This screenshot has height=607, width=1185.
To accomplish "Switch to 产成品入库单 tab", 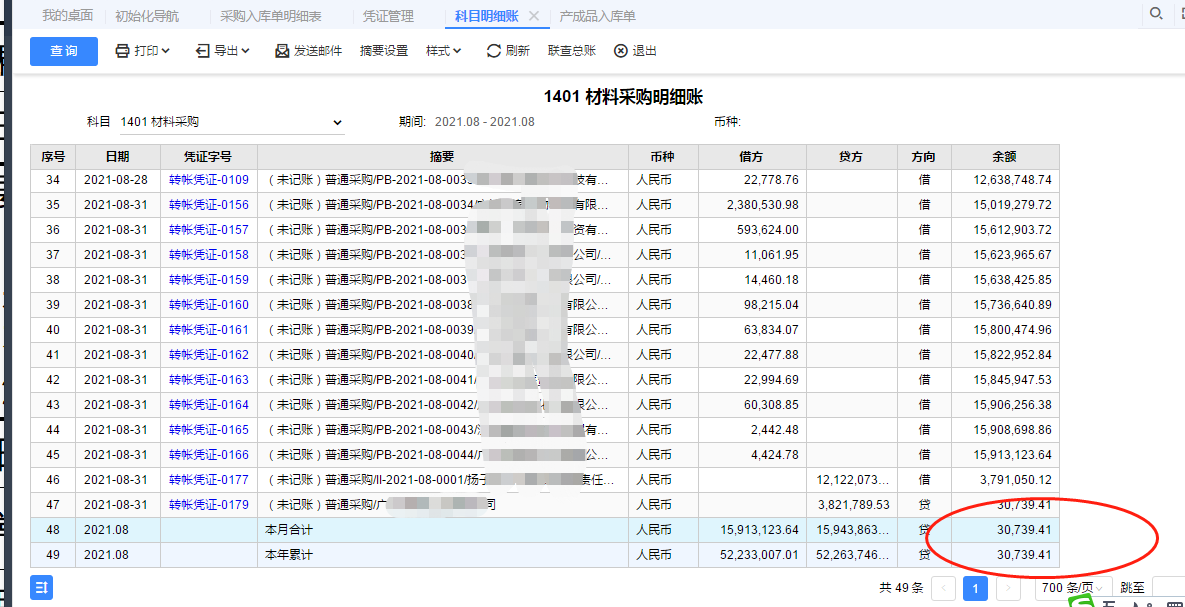I will [598, 15].
